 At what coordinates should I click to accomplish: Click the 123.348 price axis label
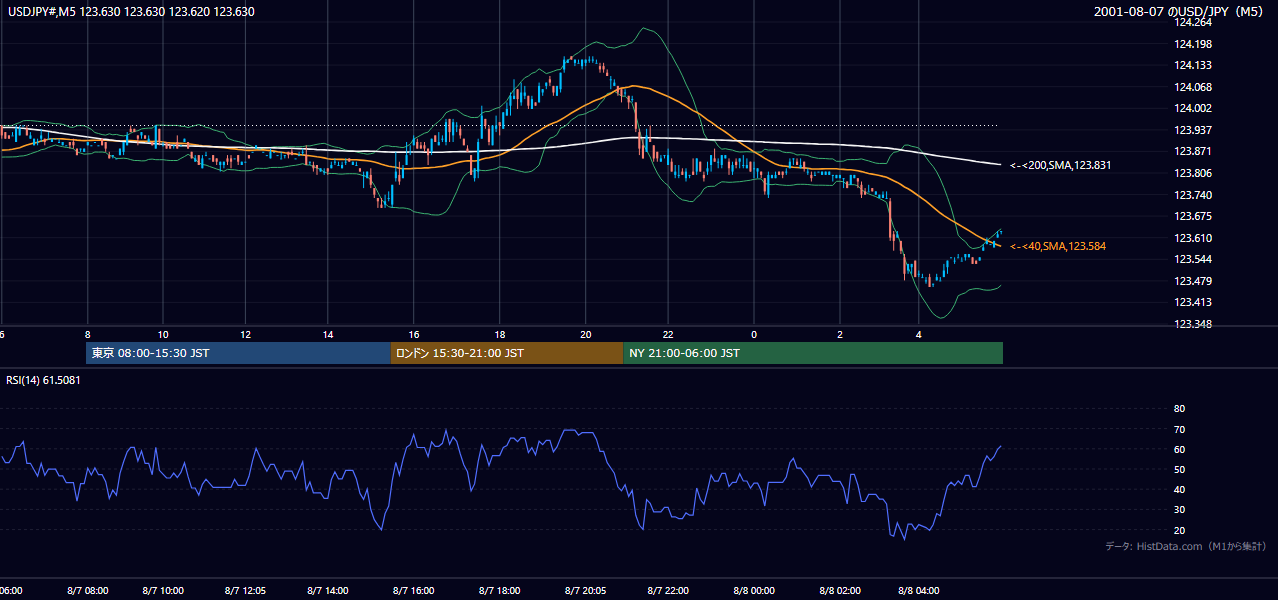pyautogui.click(x=1192, y=324)
